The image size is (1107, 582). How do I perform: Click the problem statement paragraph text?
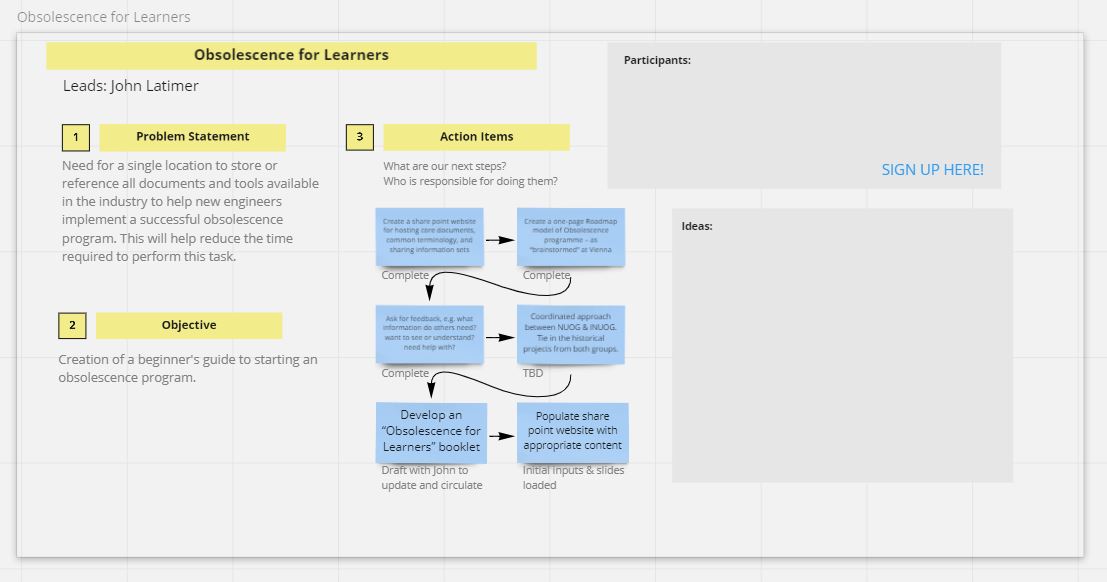point(191,211)
